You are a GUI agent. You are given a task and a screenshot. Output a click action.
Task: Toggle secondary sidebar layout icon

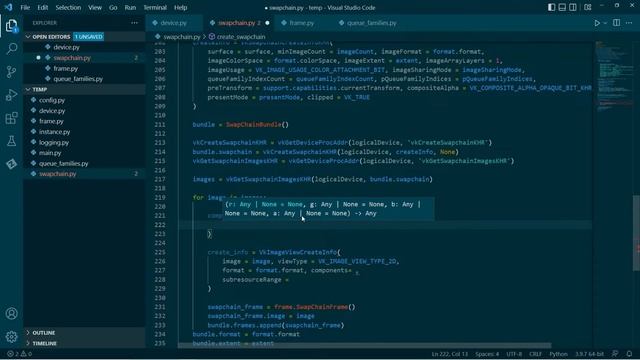(x=573, y=7)
